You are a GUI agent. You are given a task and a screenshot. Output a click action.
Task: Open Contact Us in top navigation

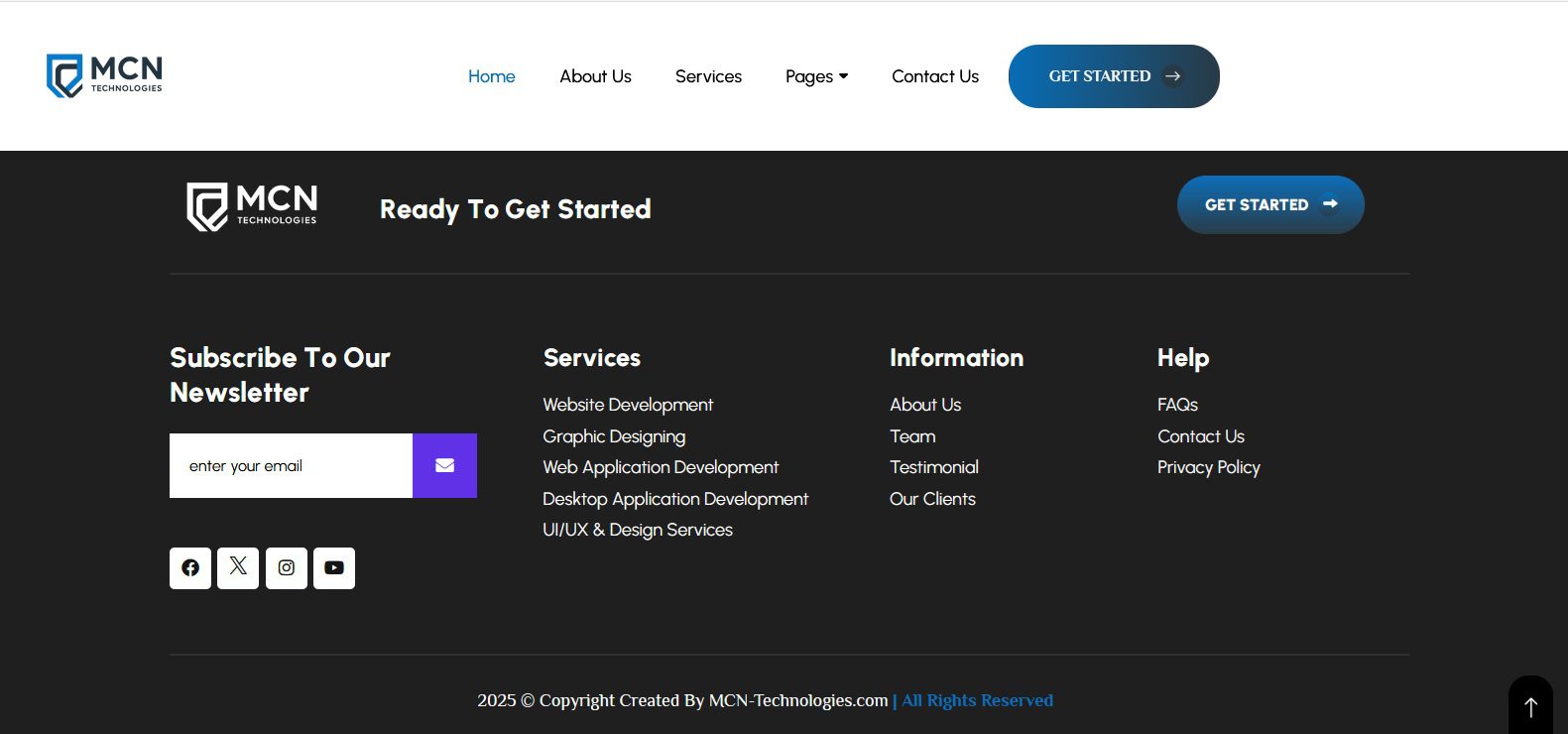(x=934, y=76)
